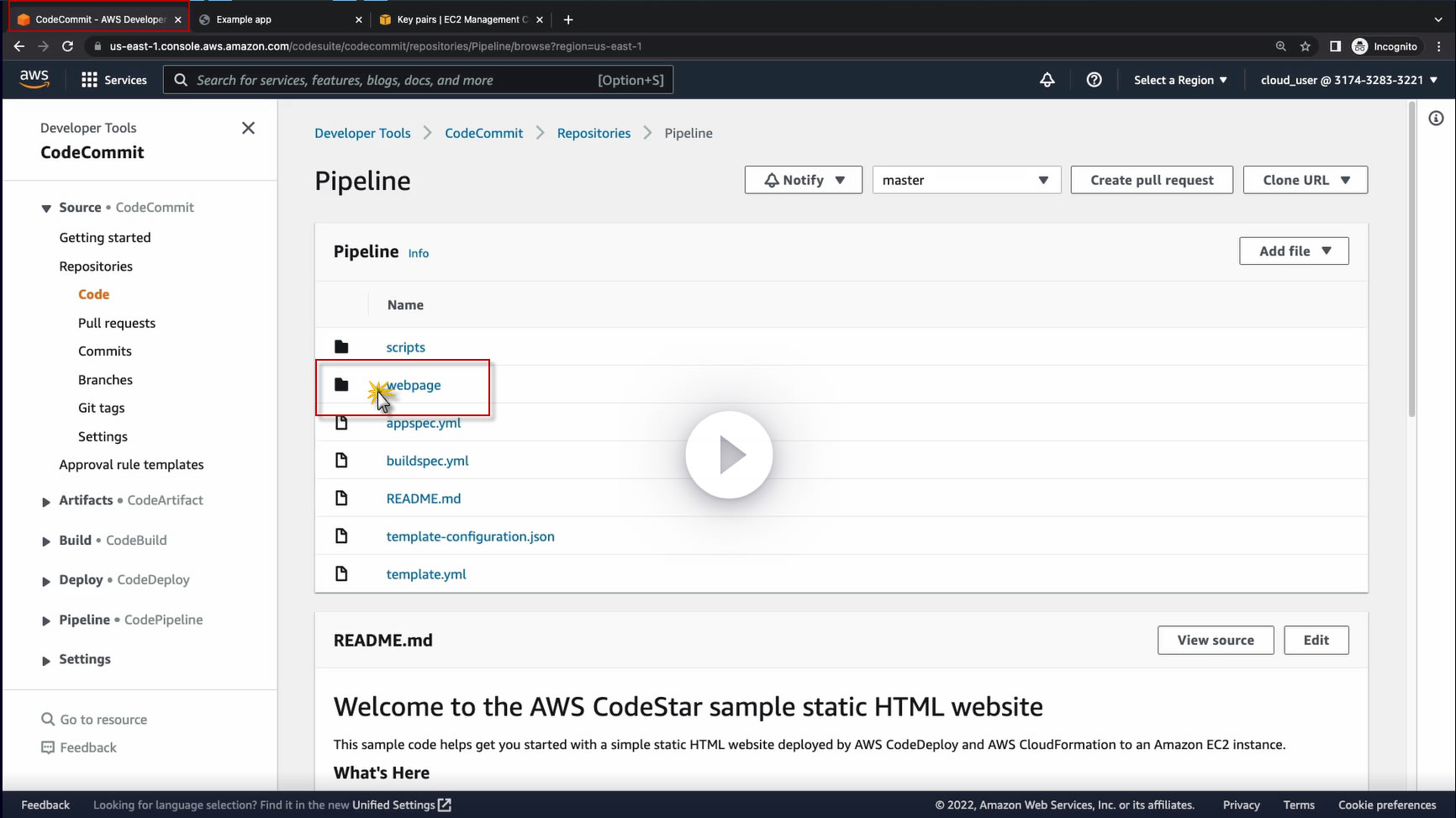This screenshot has height=818, width=1456.
Task: Open the Clone URL dropdown
Action: (1305, 180)
